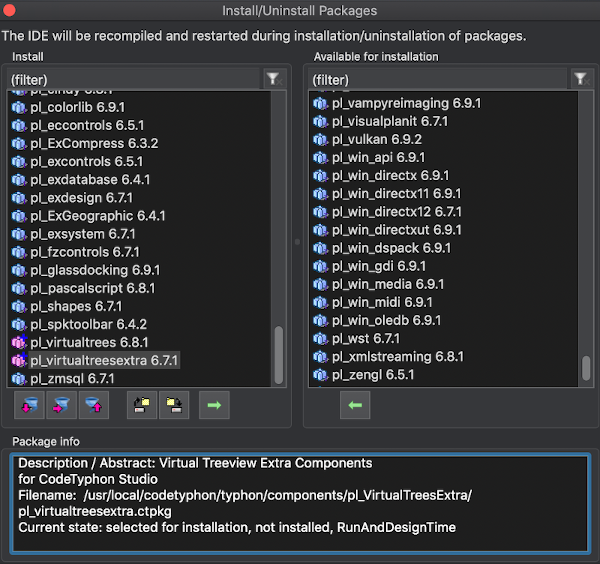The height and width of the screenshot is (564, 600).
Task: Click the typhoon icon with pink up arrow
Action: tap(94, 405)
